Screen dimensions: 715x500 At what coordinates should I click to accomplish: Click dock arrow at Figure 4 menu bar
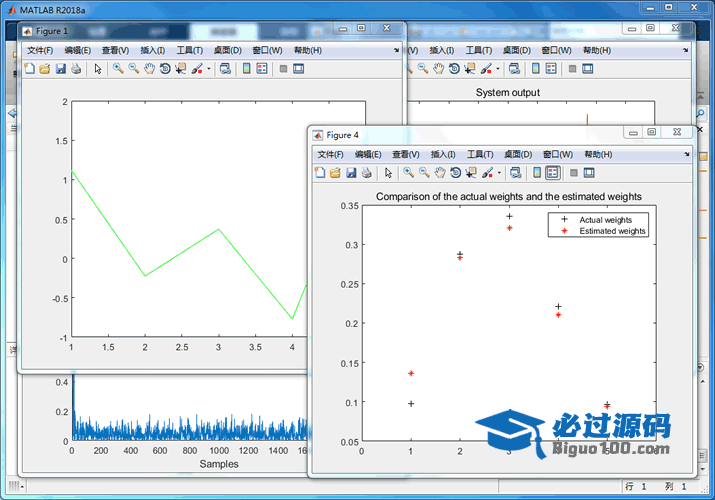(x=685, y=155)
